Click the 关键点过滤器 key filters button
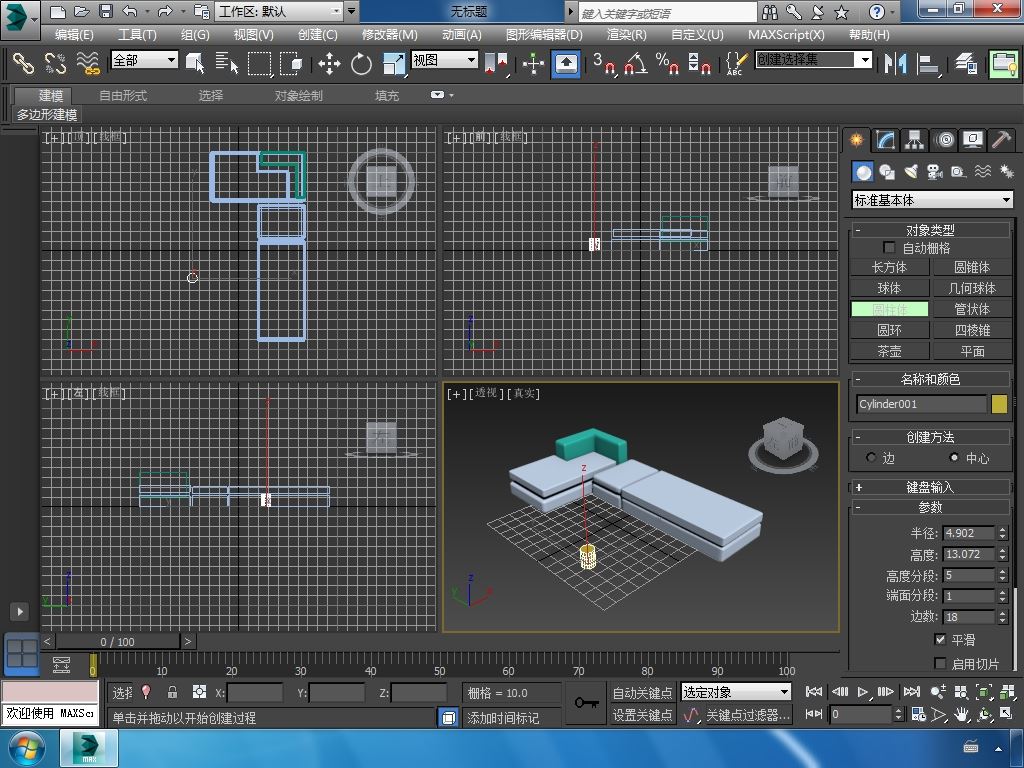Image resolution: width=1024 pixels, height=768 pixels. click(748, 715)
